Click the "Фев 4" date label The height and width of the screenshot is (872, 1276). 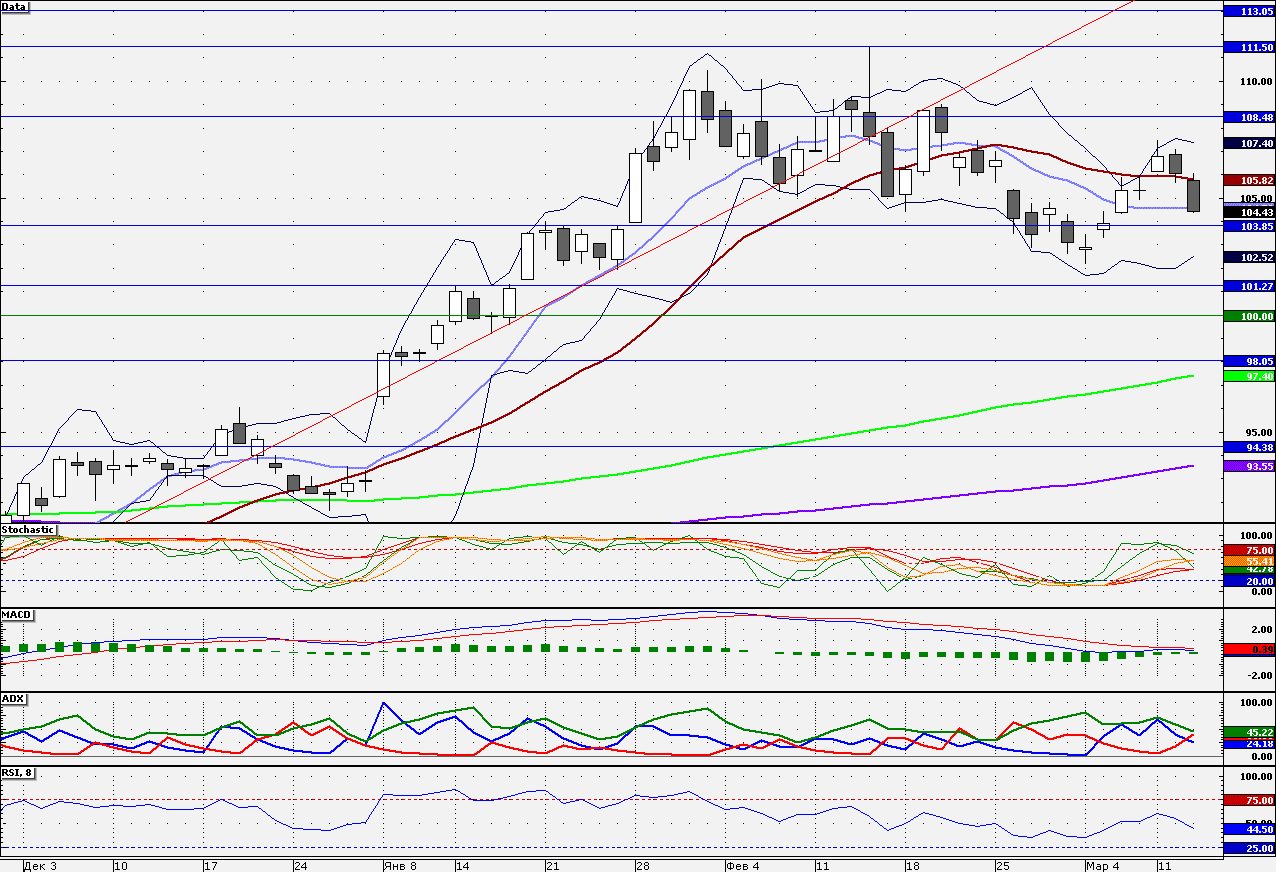pos(743,864)
